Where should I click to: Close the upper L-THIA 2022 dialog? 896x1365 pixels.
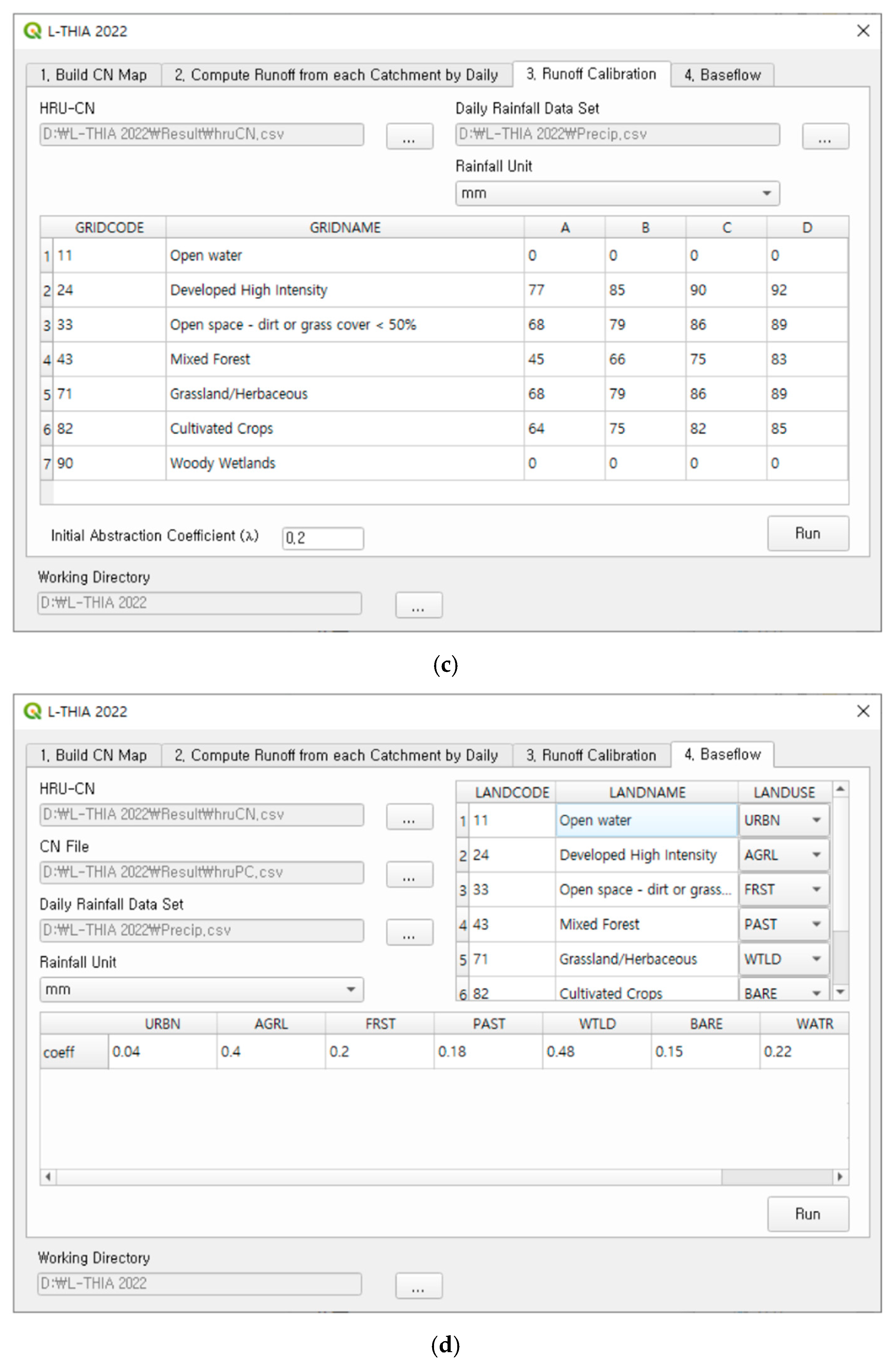click(x=863, y=31)
